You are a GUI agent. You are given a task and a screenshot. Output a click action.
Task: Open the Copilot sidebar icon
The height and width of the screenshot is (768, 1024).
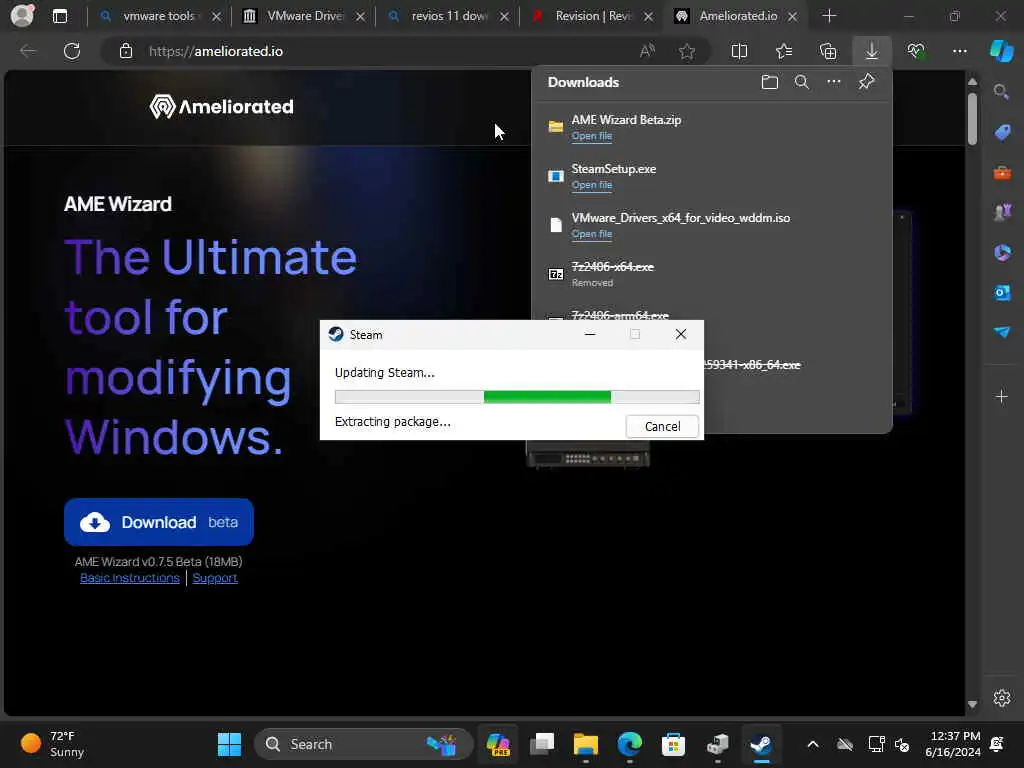pos(1002,51)
